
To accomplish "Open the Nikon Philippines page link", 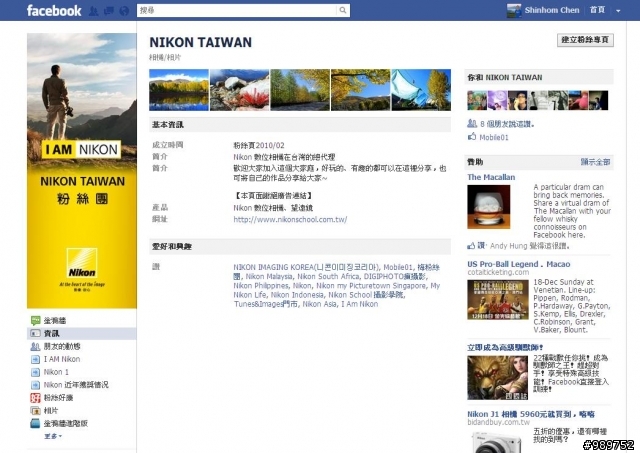I will pyautogui.click(x=261, y=285).
